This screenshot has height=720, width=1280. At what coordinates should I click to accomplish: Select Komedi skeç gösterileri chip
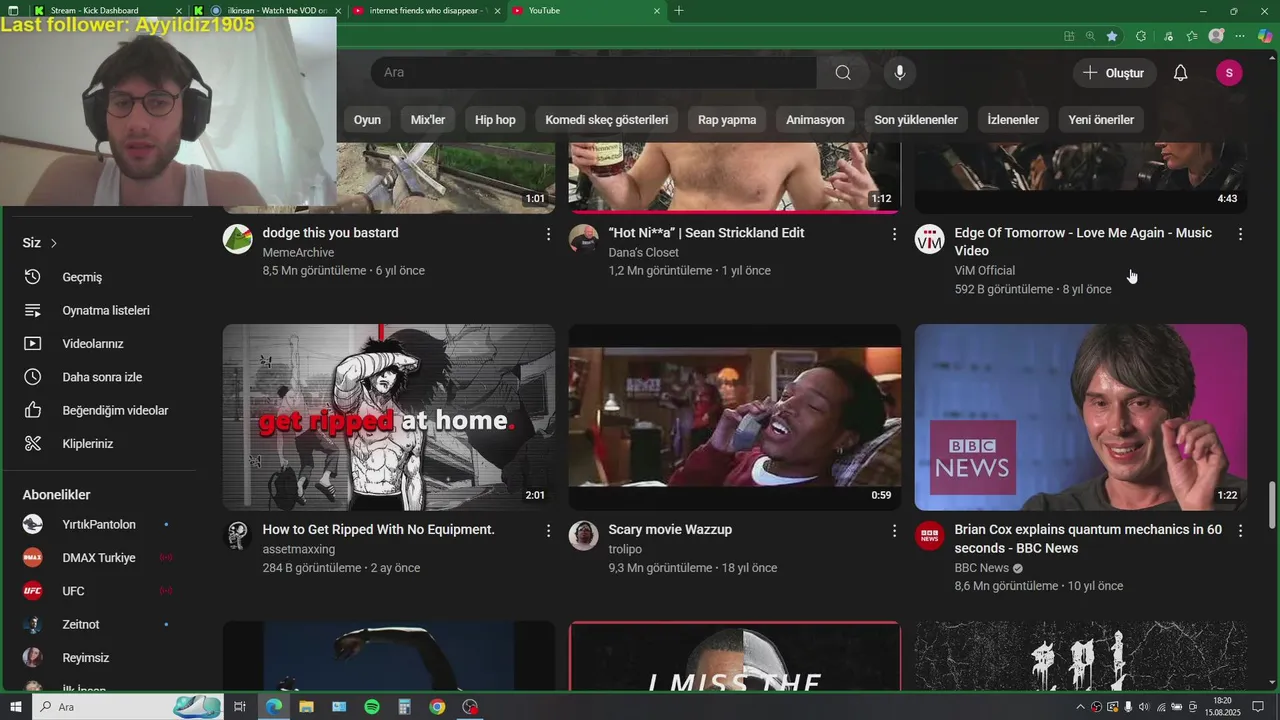[x=607, y=120]
